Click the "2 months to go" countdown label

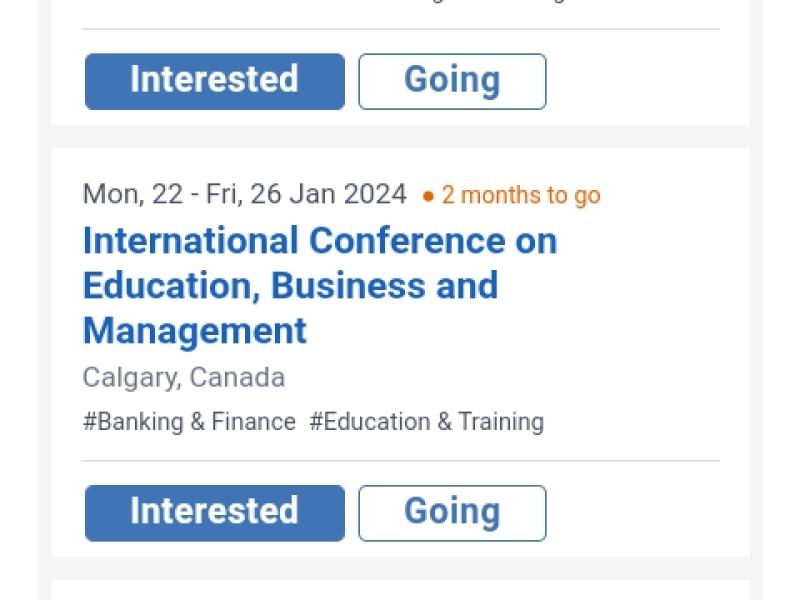520,195
